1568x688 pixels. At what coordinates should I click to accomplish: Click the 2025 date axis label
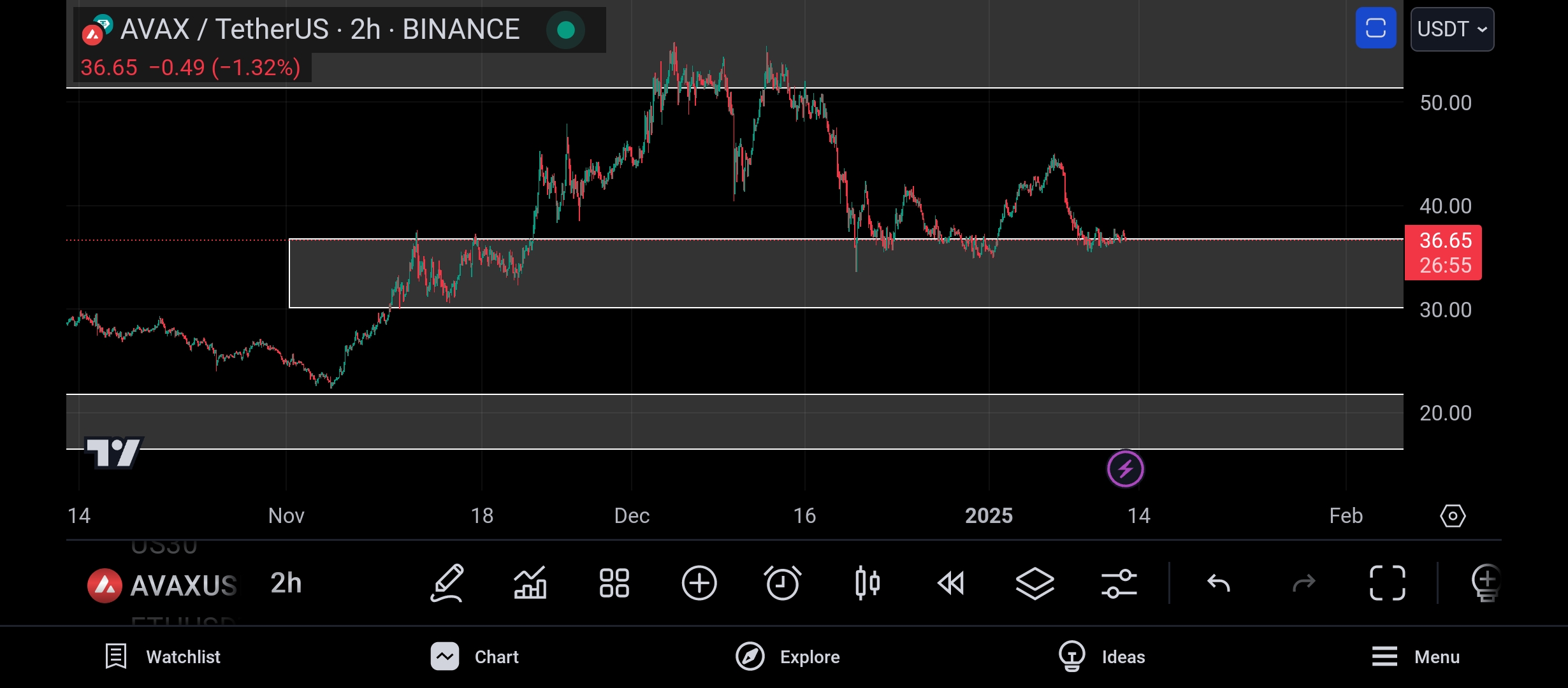pyautogui.click(x=989, y=515)
